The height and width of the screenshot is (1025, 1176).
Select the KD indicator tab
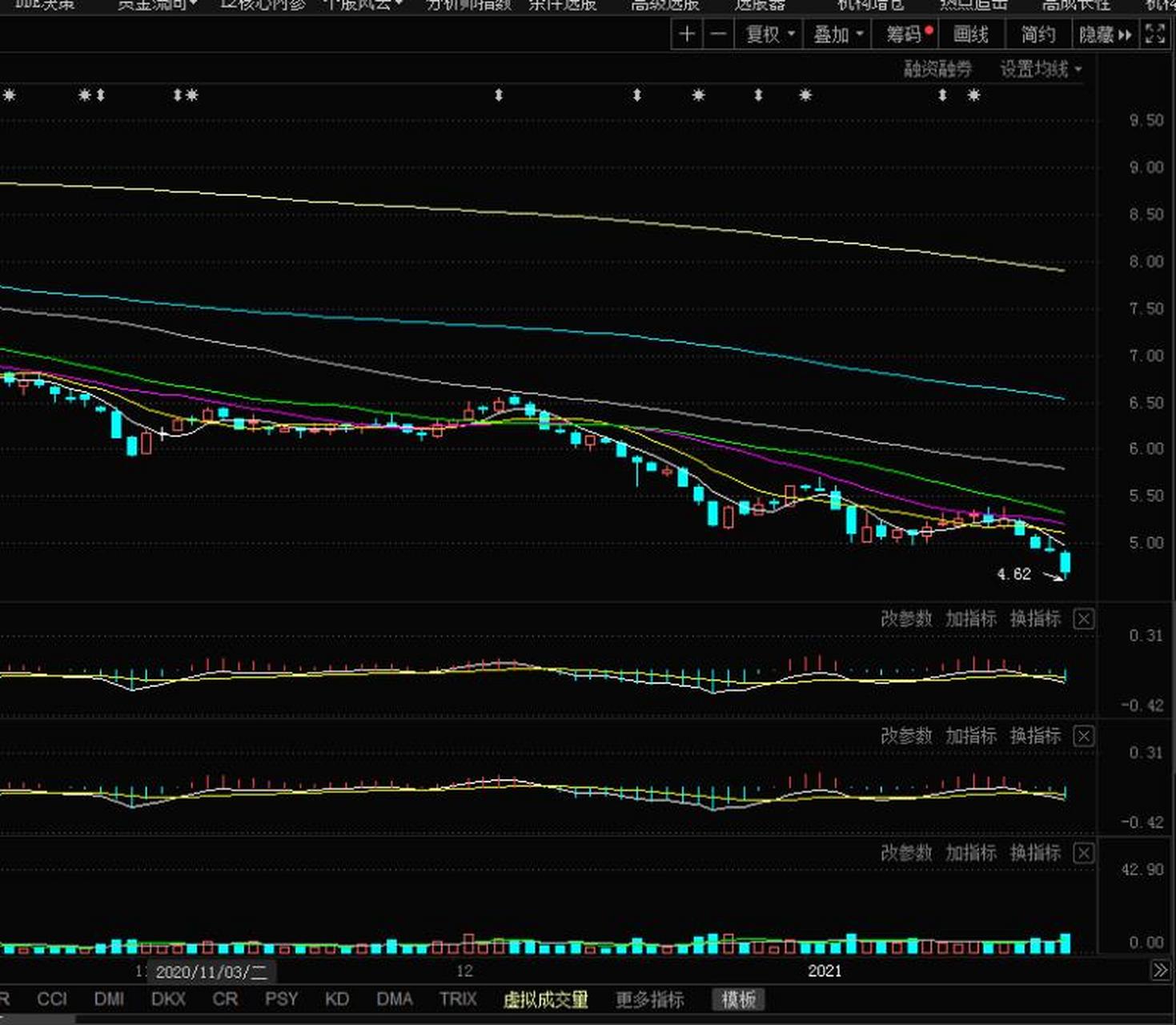pos(337,999)
